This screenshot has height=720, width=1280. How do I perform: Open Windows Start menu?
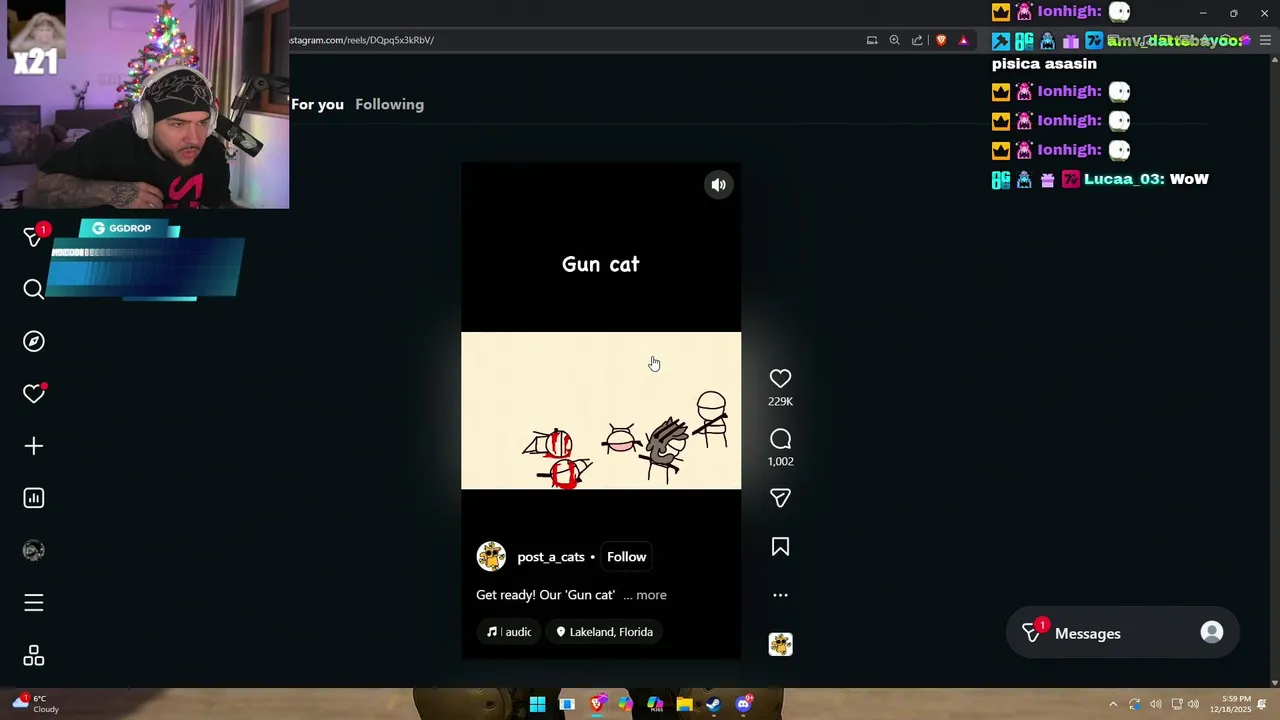[x=537, y=704]
